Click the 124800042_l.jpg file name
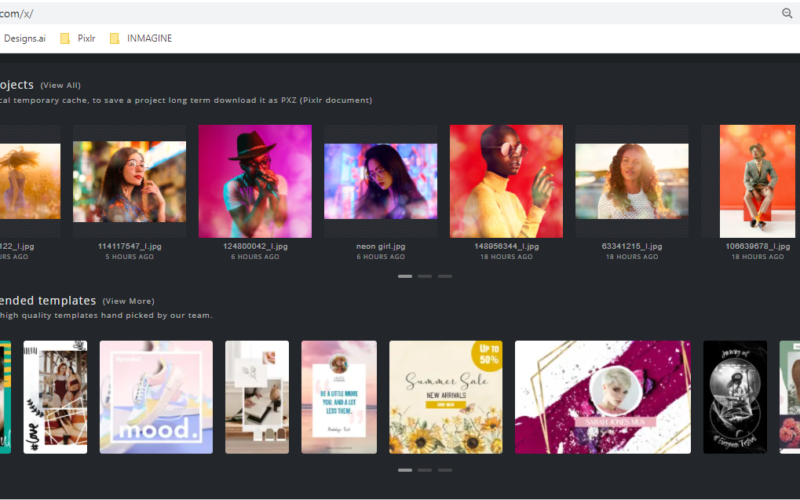The height and width of the screenshot is (500, 800). [x=255, y=246]
